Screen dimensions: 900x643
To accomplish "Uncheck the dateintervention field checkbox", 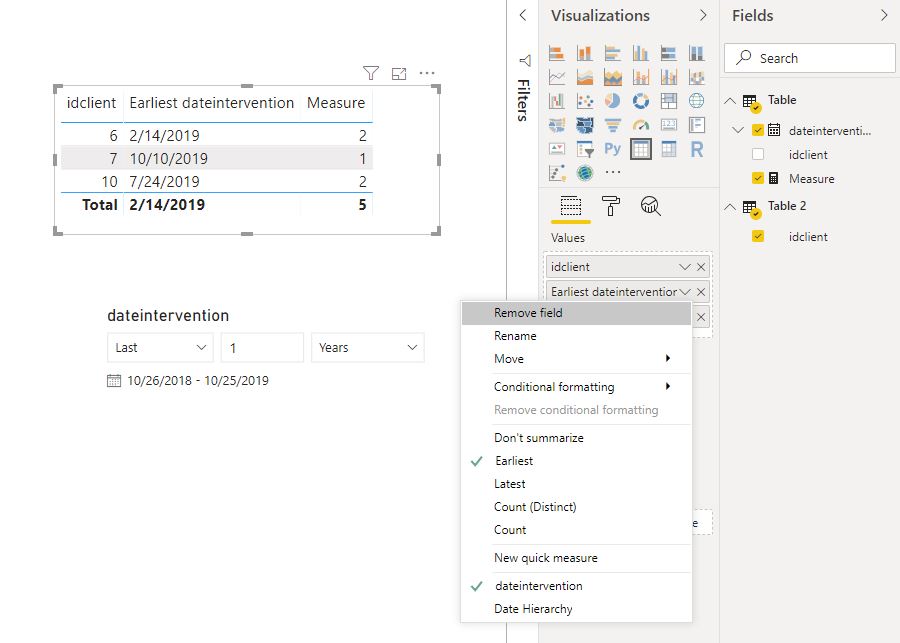I will pyautogui.click(x=758, y=130).
